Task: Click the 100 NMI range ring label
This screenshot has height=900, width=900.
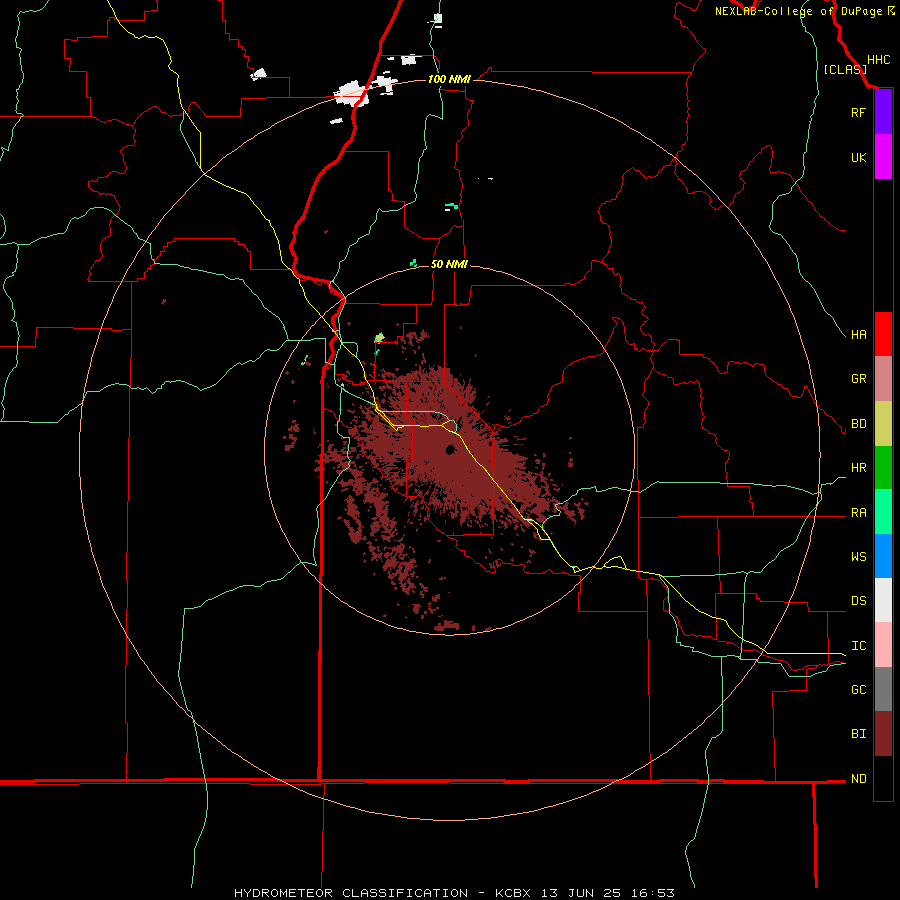Action: click(449, 79)
